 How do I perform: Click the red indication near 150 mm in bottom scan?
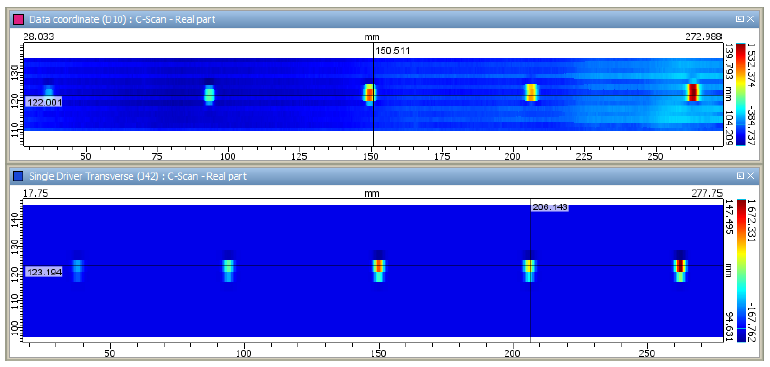[x=378, y=266]
